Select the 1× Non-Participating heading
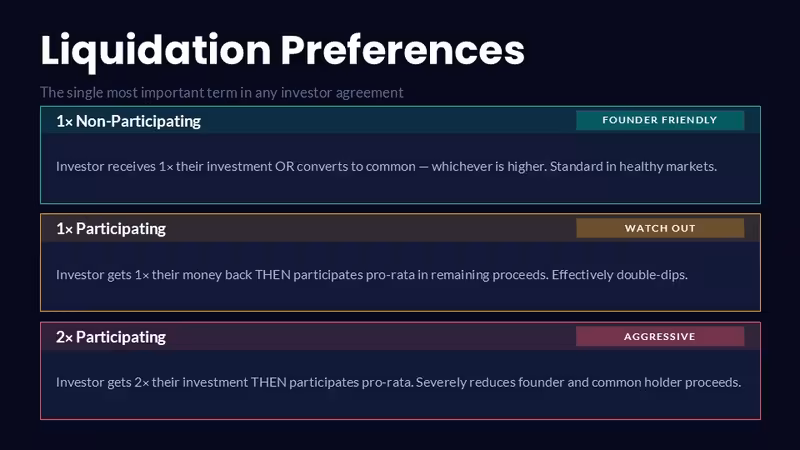This screenshot has height=450, width=800. pos(128,121)
